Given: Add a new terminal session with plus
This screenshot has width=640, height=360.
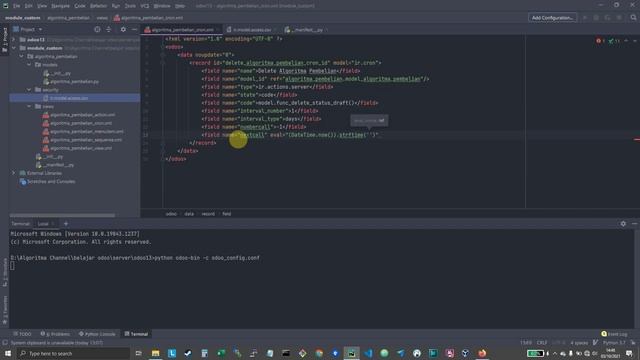Looking at the screenshot, I should pyautogui.click(x=66, y=224).
